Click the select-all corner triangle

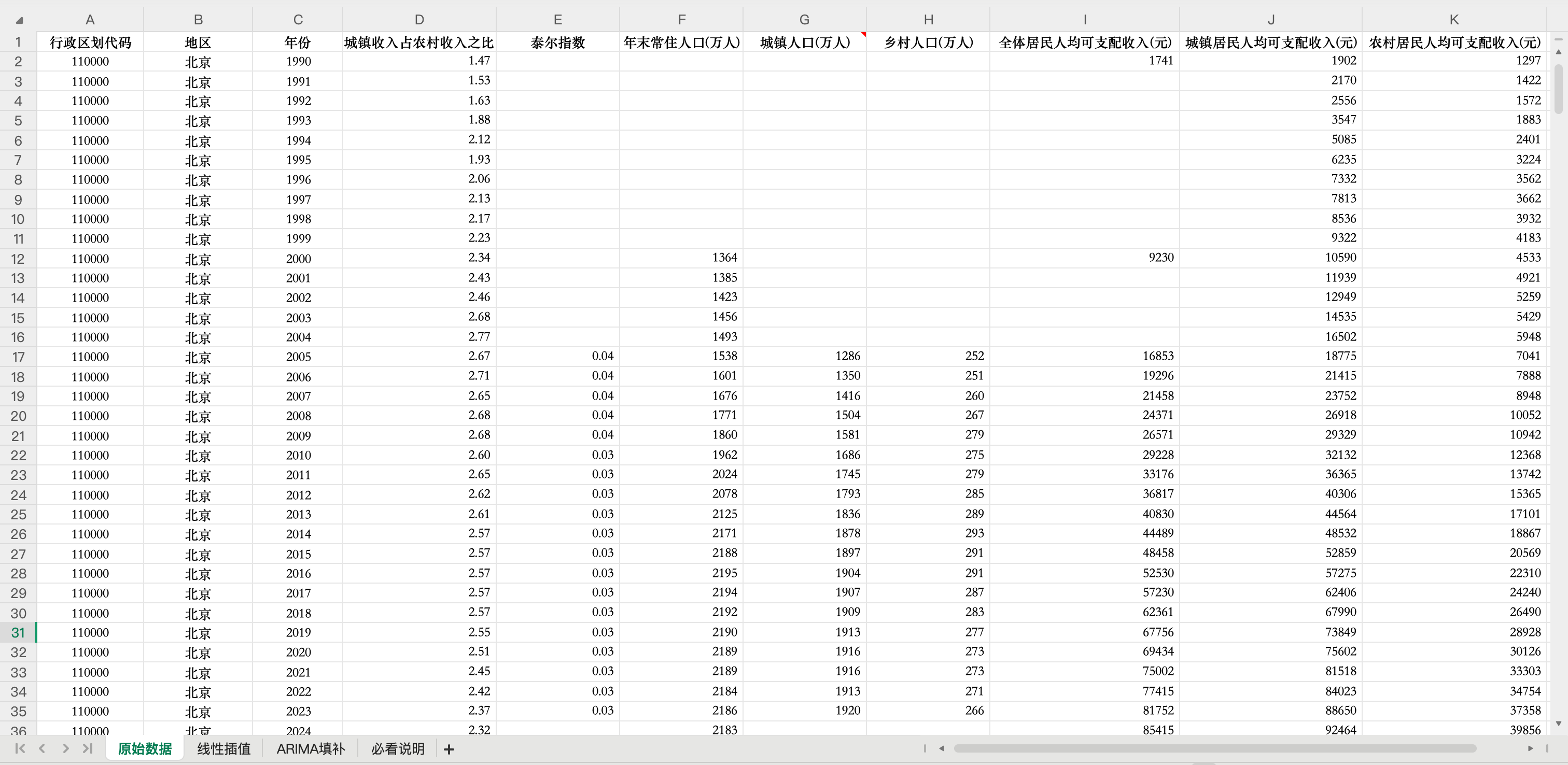[20, 20]
